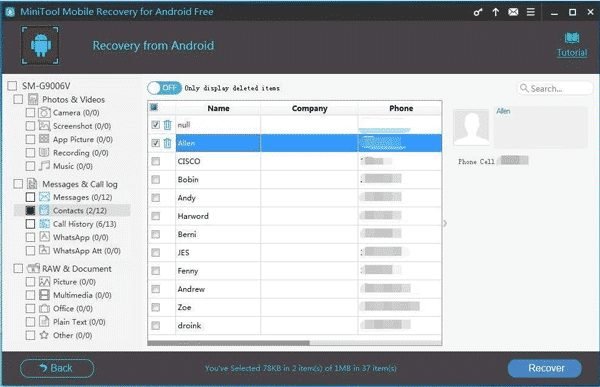
Task: Sort contacts by Name column header
Action: coord(218,108)
